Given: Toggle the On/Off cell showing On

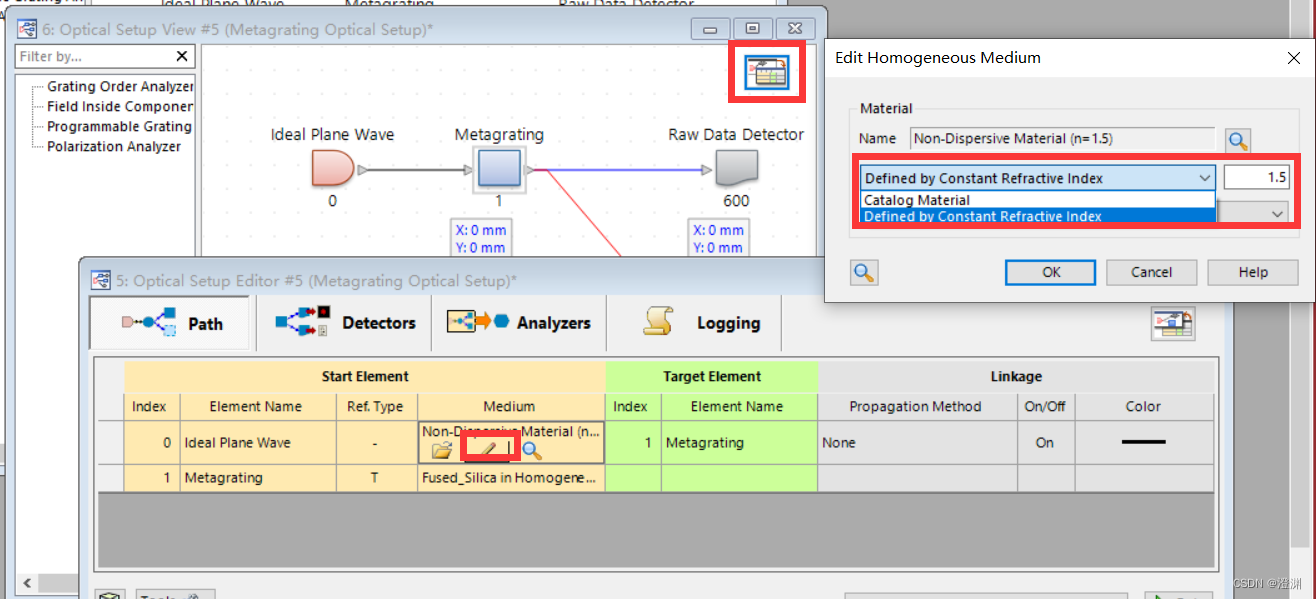Looking at the screenshot, I should point(1044,443).
